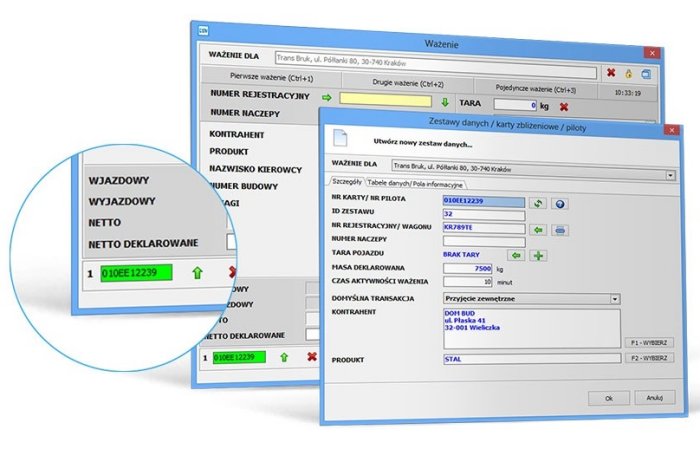Click refresh icon beside NR KARTY/NR PILOTA field
700x449 pixels.
pyautogui.click(x=537, y=203)
